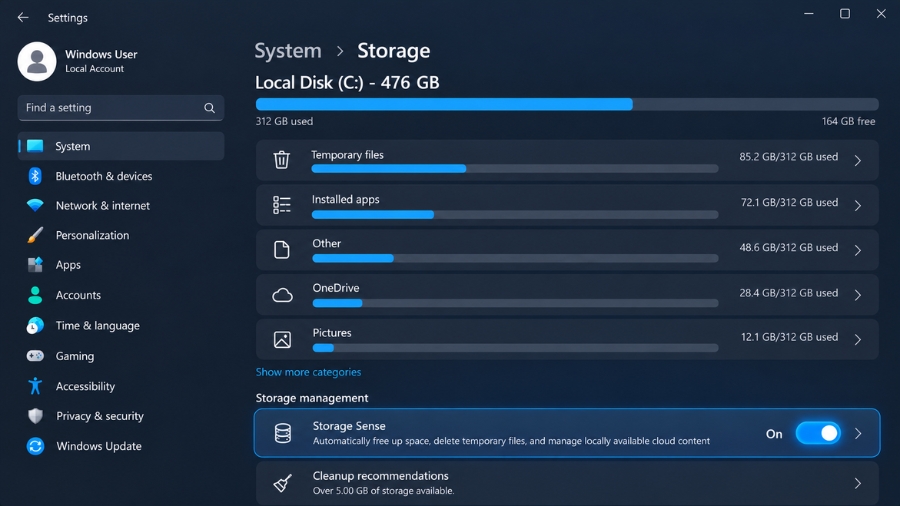Click Show more categories link
The image size is (900, 506).
tap(308, 372)
